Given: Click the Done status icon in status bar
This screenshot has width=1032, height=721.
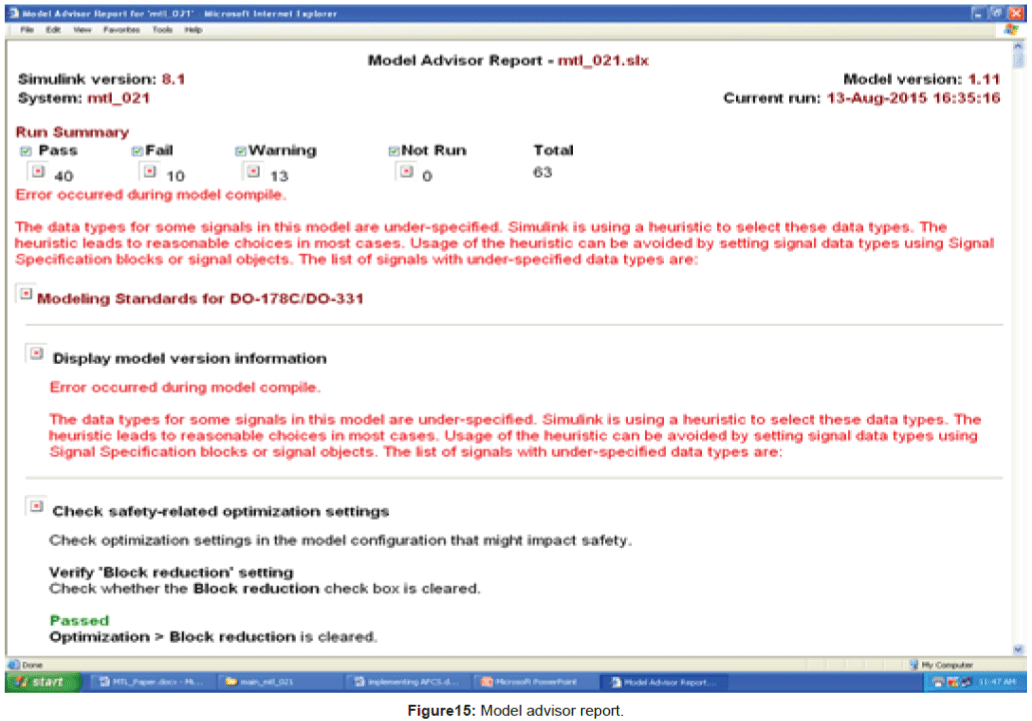Looking at the screenshot, I should point(14,665).
